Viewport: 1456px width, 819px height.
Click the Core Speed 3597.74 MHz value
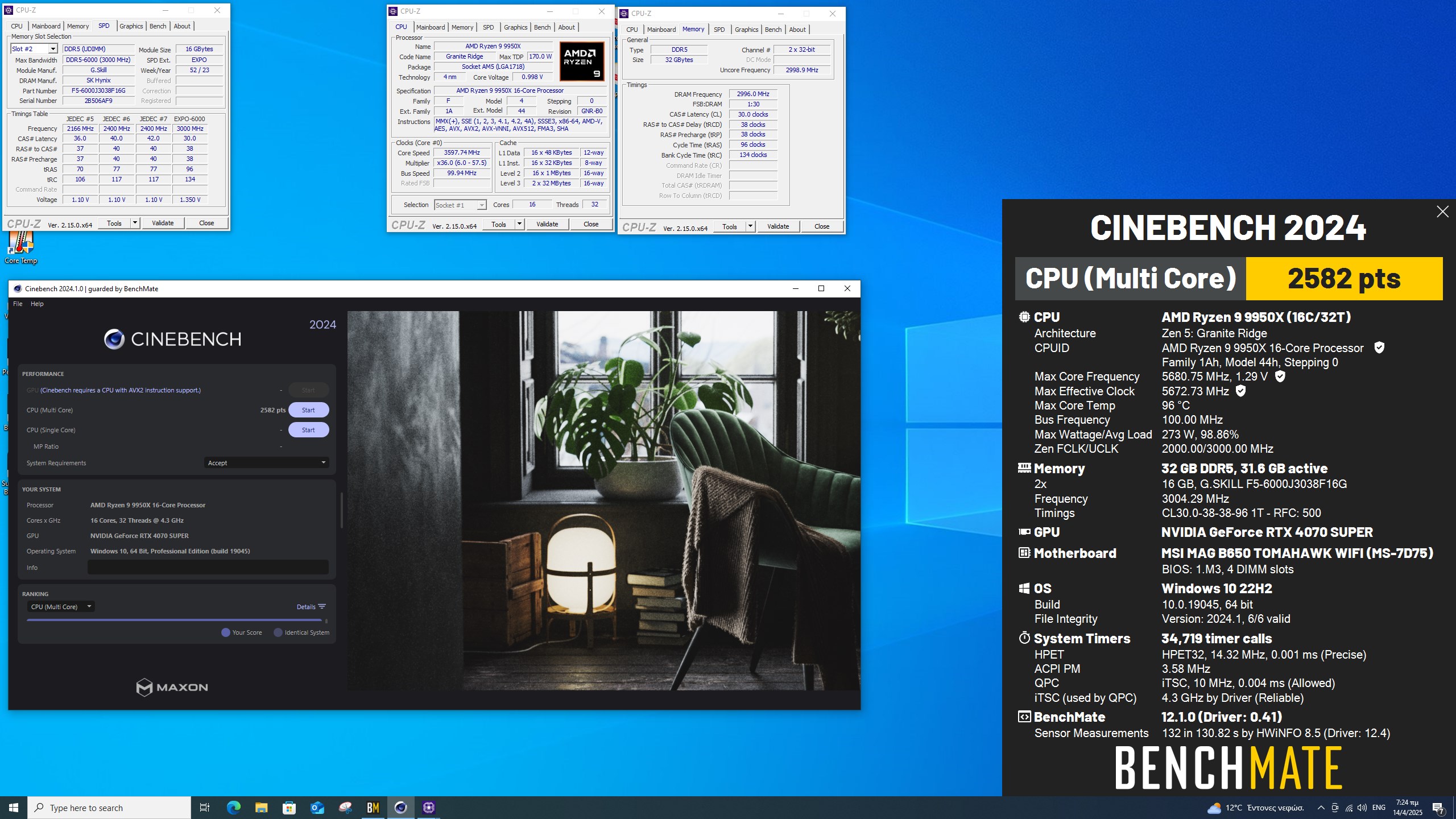[462, 152]
